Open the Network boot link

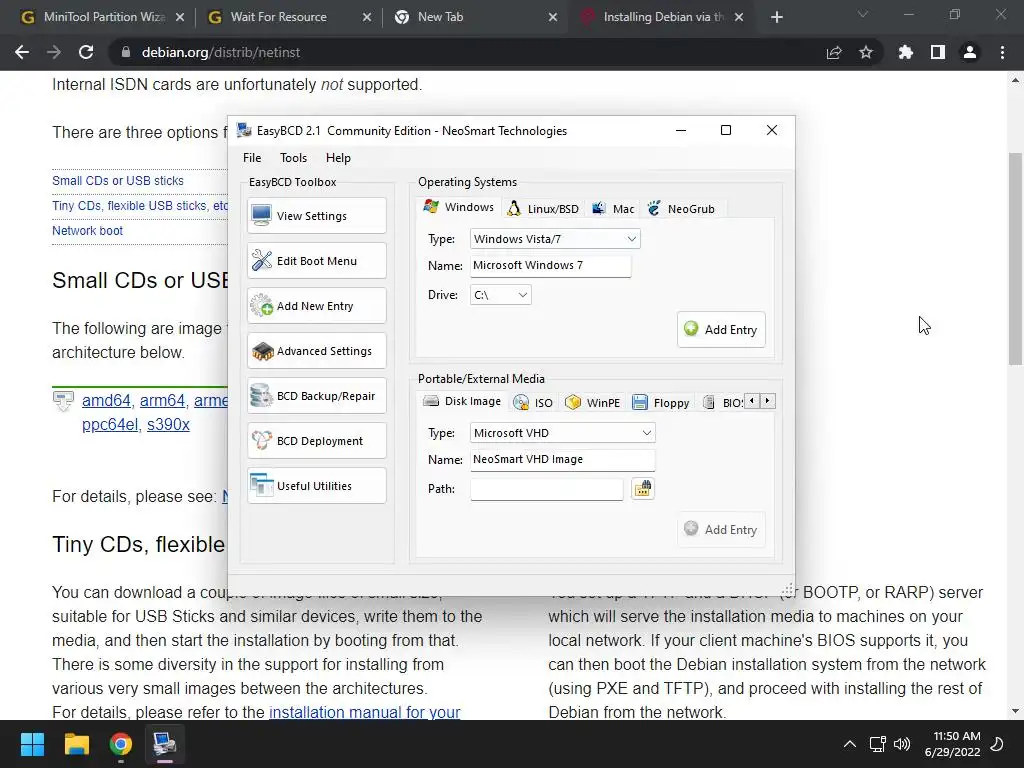[x=88, y=231]
